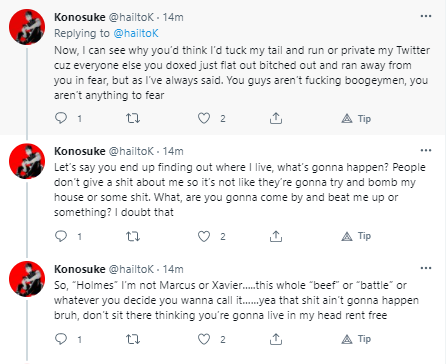
Task: Open Konosuke's avatar on the second tweet
Action: [27, 161]
